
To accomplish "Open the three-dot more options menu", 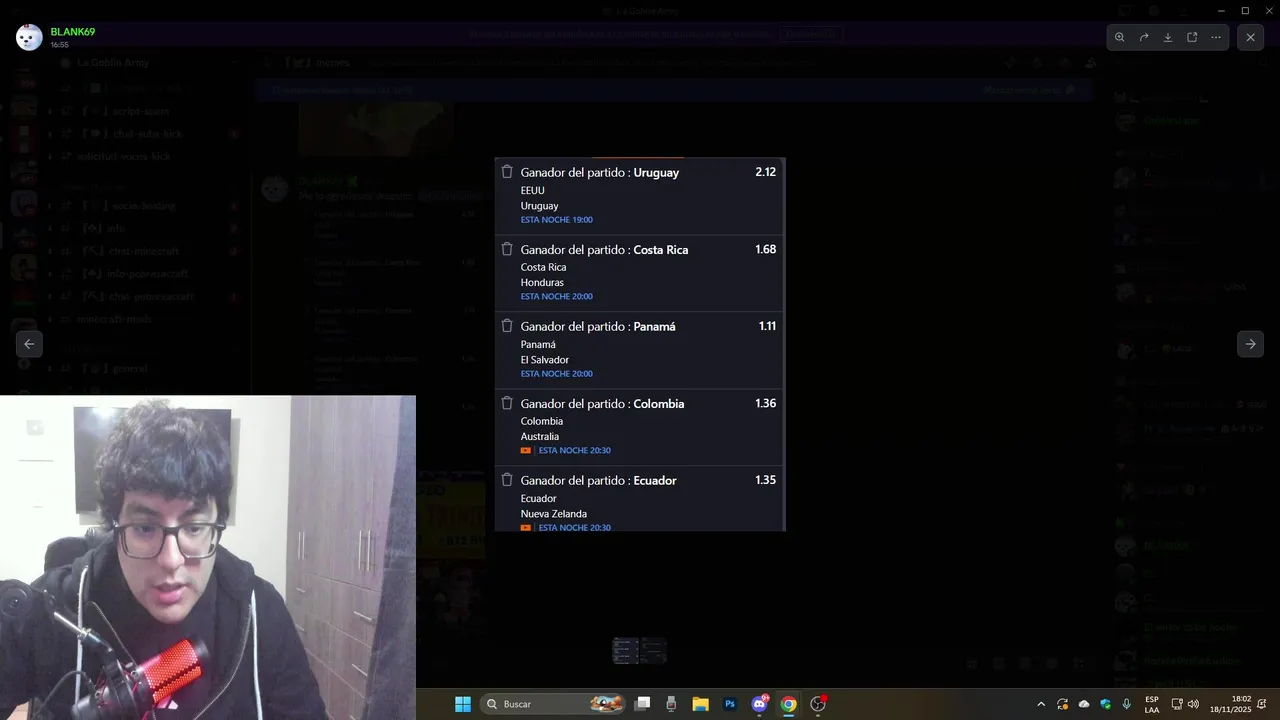I will (1216, 37).
